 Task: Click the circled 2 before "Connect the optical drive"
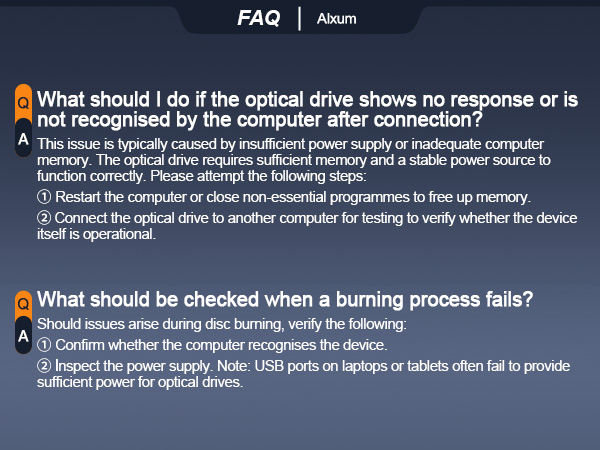click(44, 217)
